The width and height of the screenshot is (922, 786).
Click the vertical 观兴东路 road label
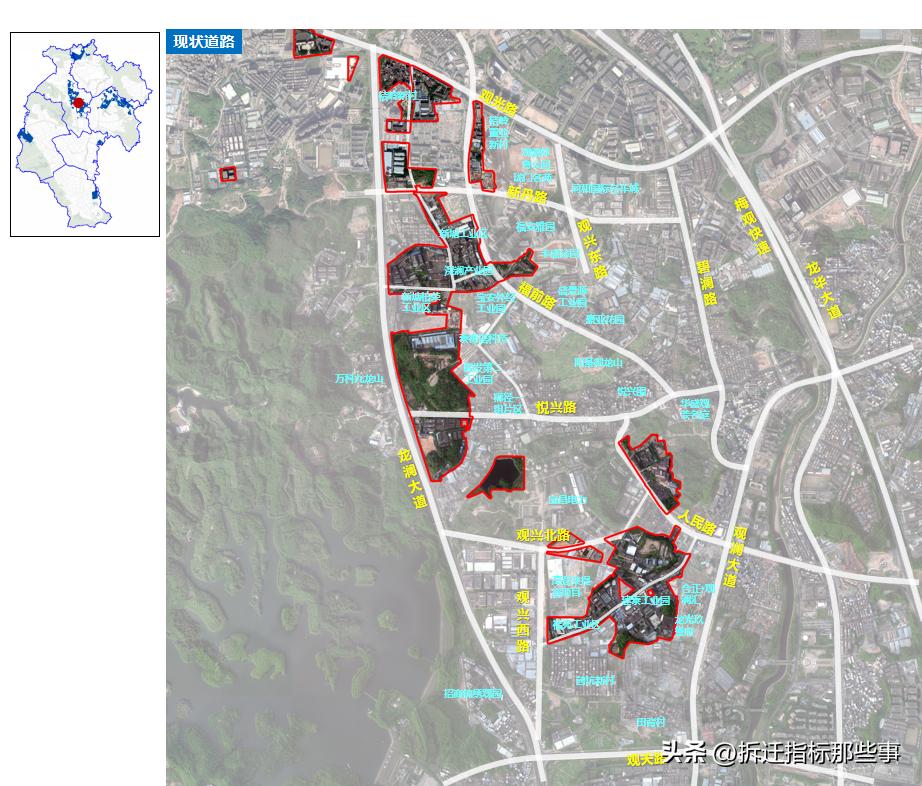click(x=592, y=249)
